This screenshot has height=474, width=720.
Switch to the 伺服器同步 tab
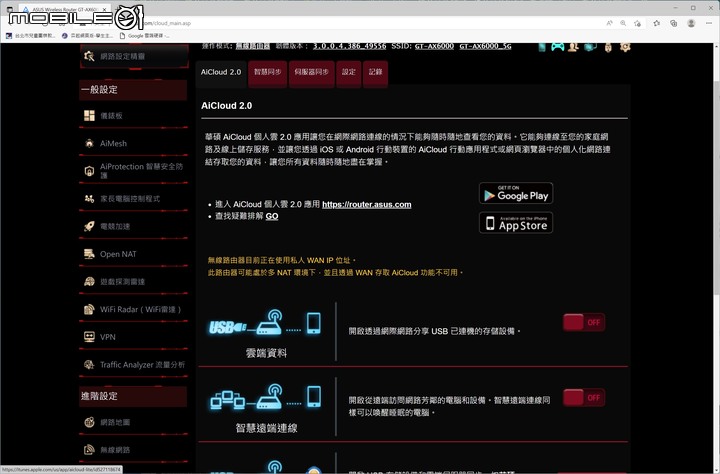click(x=312, y=73)
